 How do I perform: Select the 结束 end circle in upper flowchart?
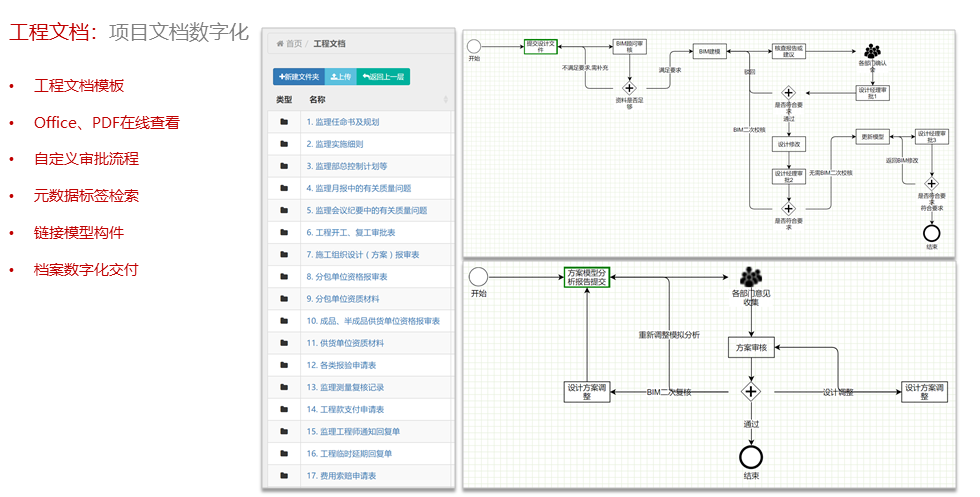pos(931,233)
